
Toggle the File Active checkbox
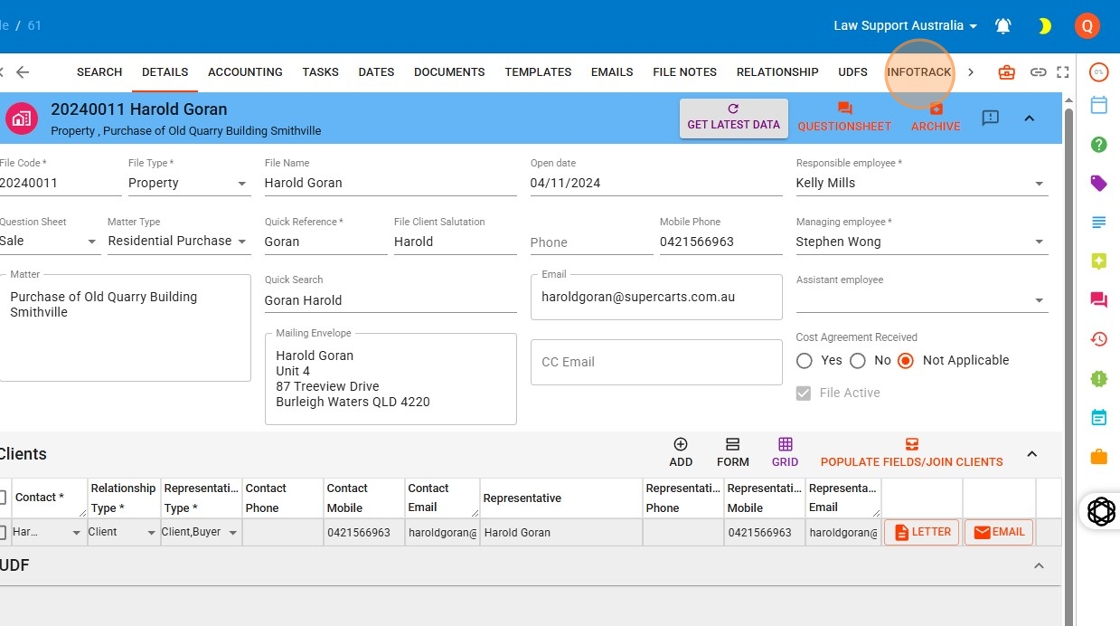pos(803,393)
